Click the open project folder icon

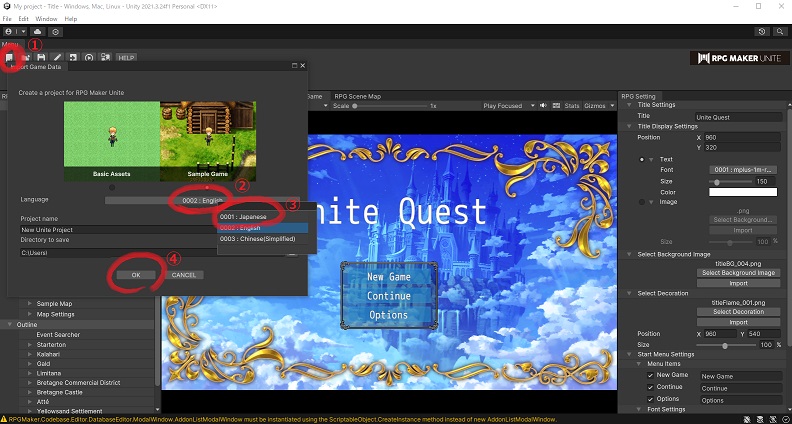tap(25, 58)
